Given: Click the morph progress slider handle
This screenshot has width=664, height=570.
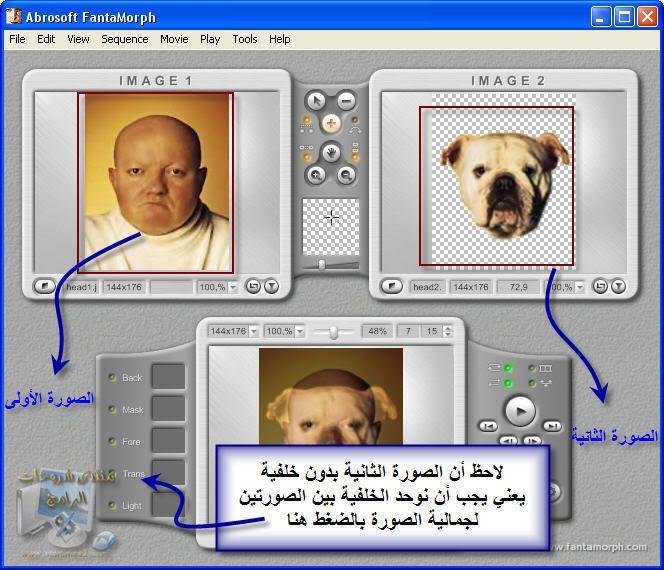Looking at the screenshot, I should 334,332.
